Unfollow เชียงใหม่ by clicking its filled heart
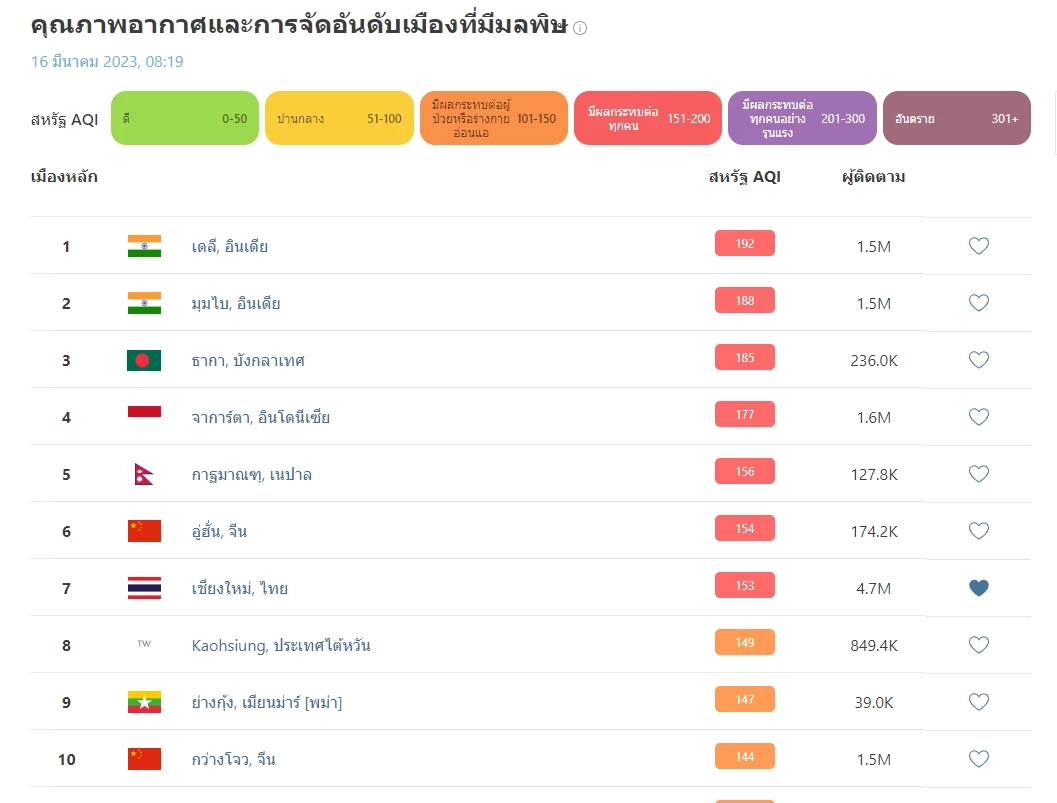Screen dimensions: 1057x803 click(x=978, y=587)
